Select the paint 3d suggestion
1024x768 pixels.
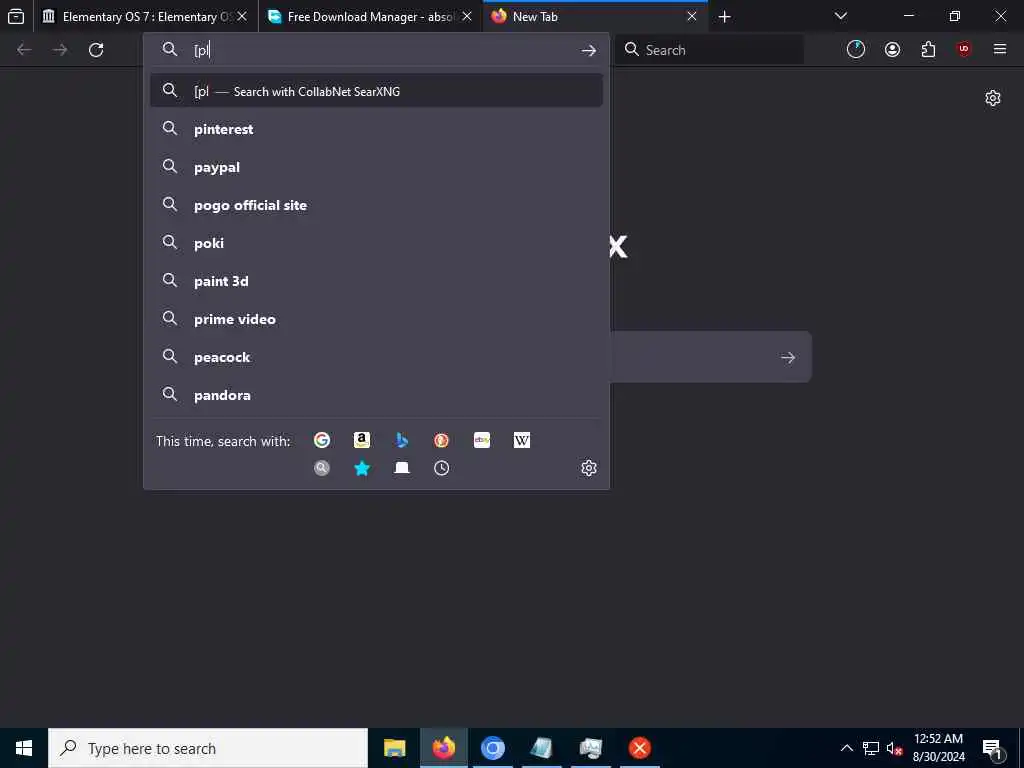coord(376,281)
